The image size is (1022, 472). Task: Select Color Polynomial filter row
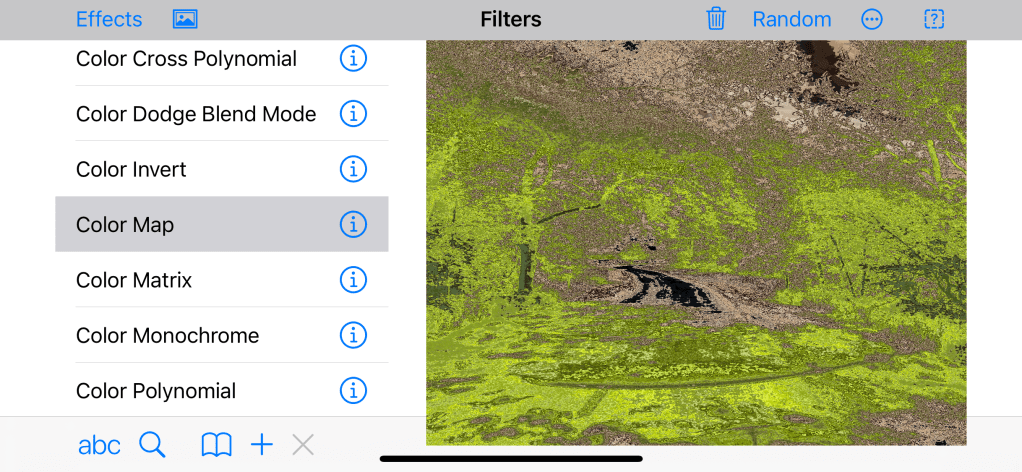click(x=222, y=390)
